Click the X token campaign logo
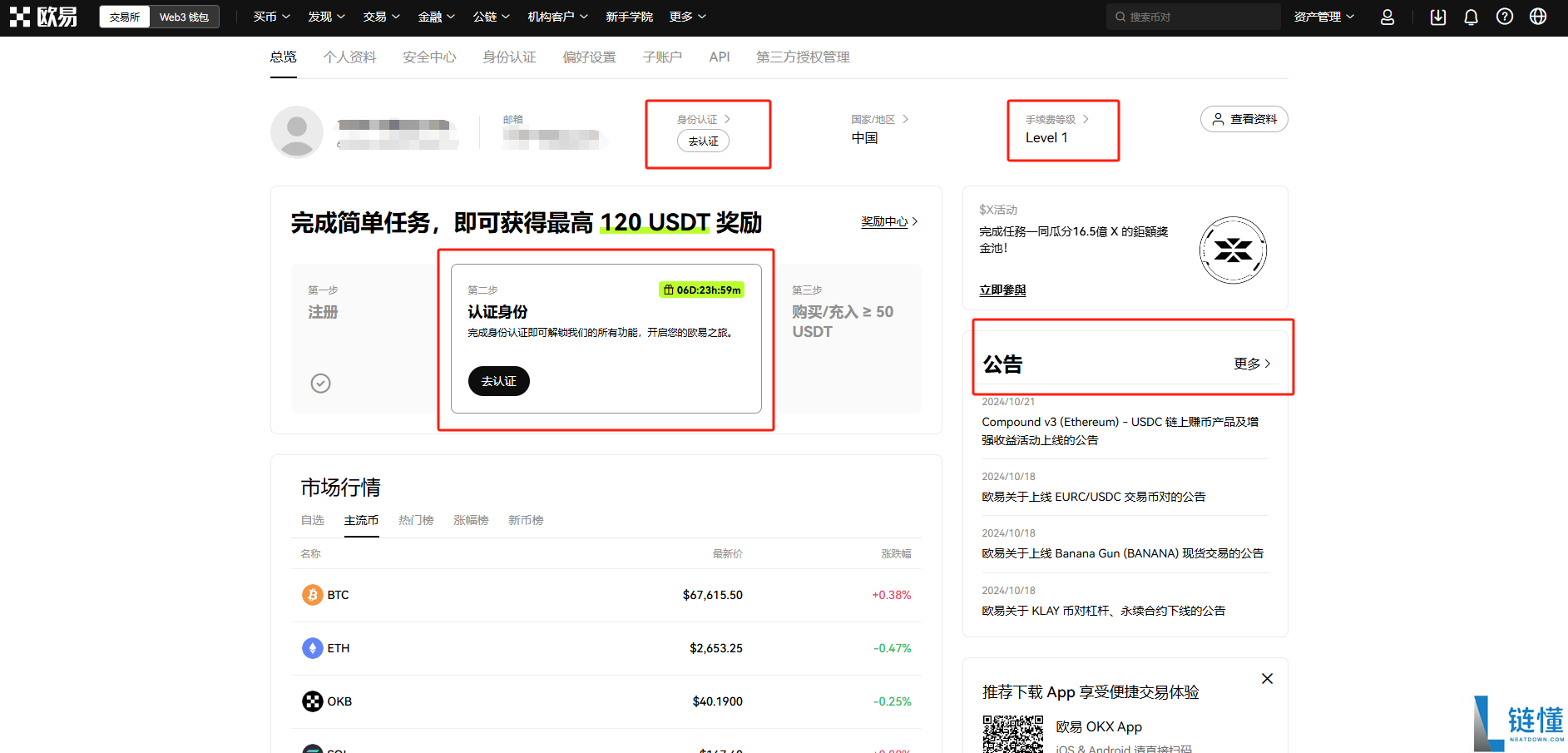1568x753 pixels. pyautogui.click(x=1233, y=250)
